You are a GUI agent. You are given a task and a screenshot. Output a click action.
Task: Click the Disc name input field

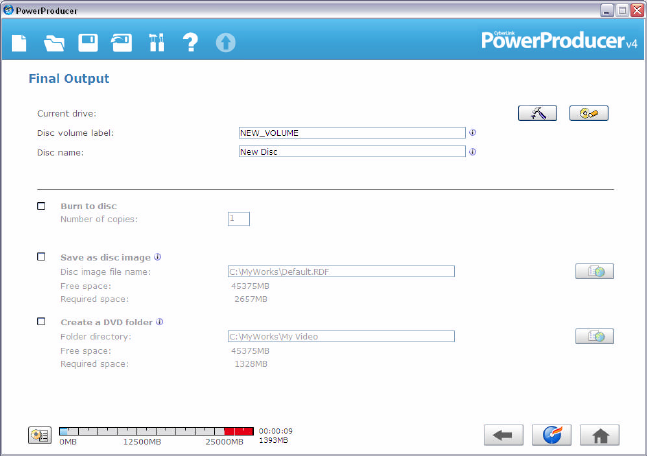point(352,151)
